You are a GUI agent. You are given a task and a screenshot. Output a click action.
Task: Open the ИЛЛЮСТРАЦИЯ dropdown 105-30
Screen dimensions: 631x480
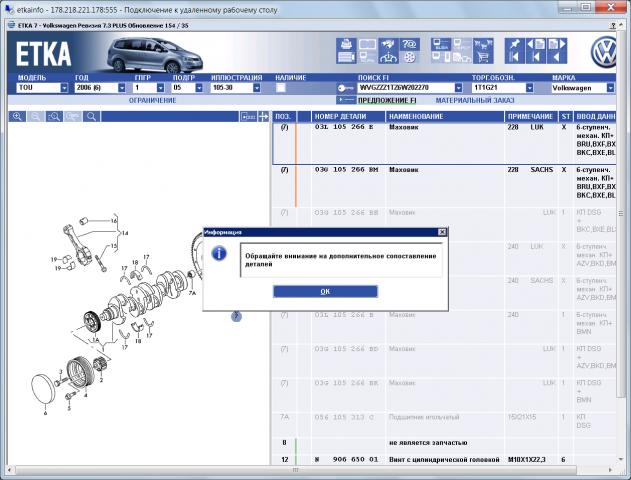(257, 88)
